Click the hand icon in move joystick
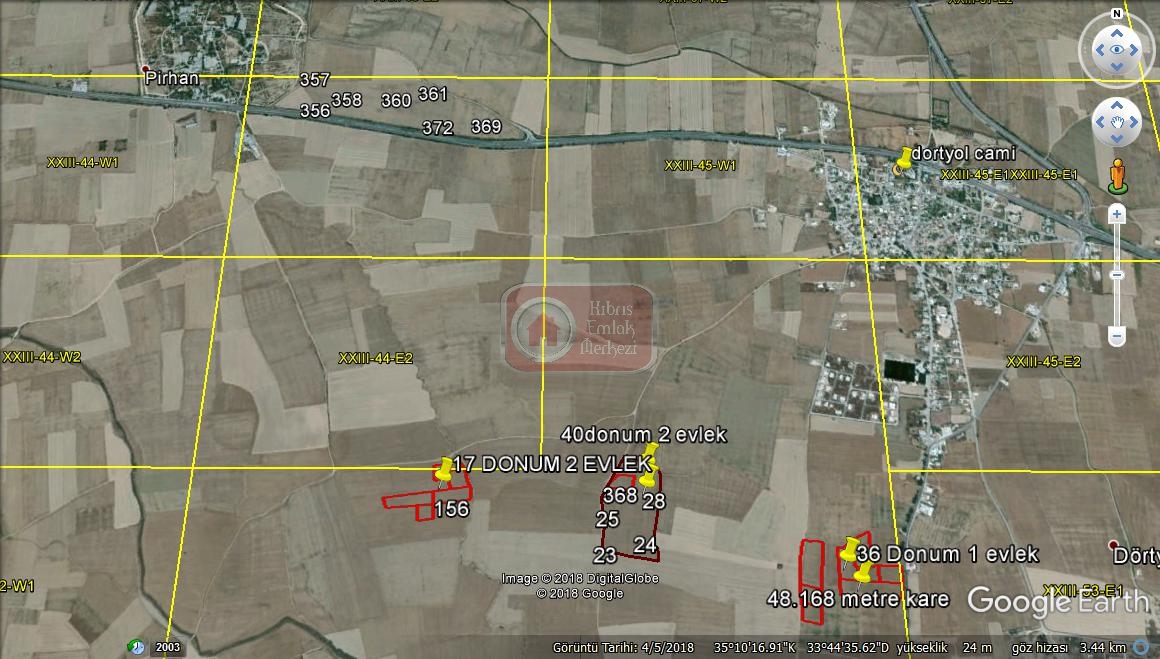Viewport: 1160px width, 659px height. pos(1117,124)
